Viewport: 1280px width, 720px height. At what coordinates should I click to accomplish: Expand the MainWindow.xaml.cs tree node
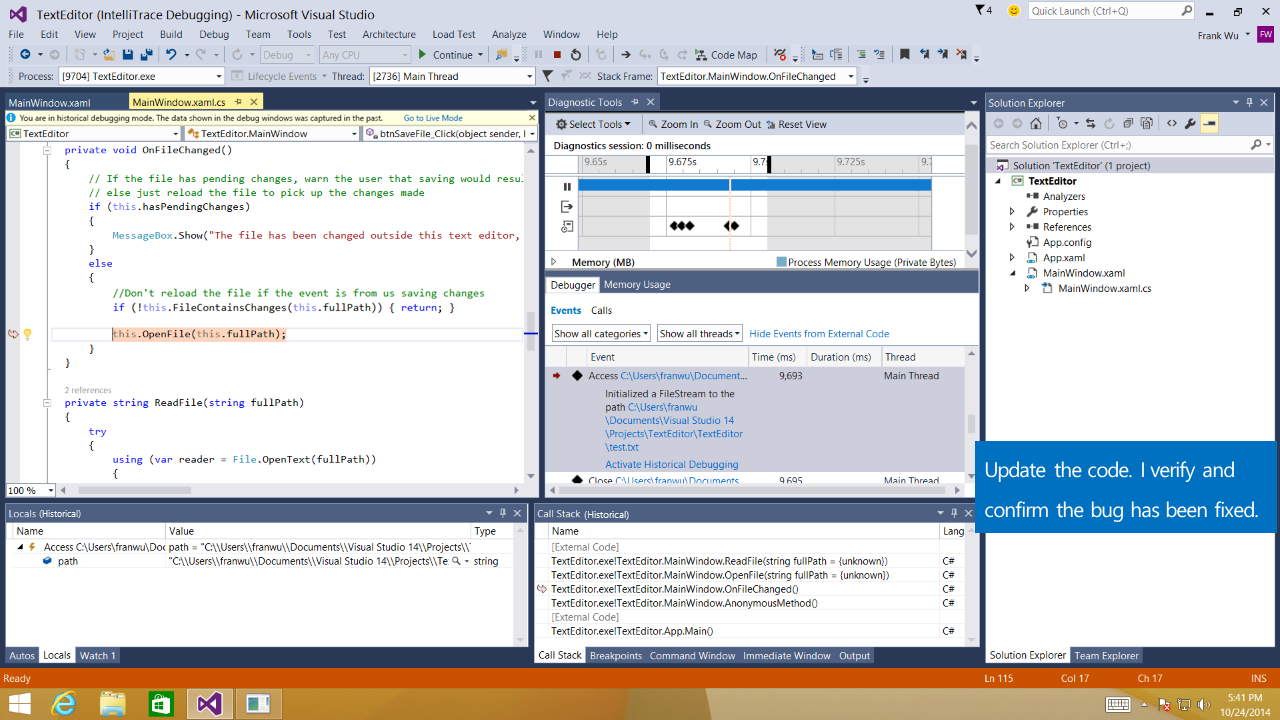click(1027, 288)
